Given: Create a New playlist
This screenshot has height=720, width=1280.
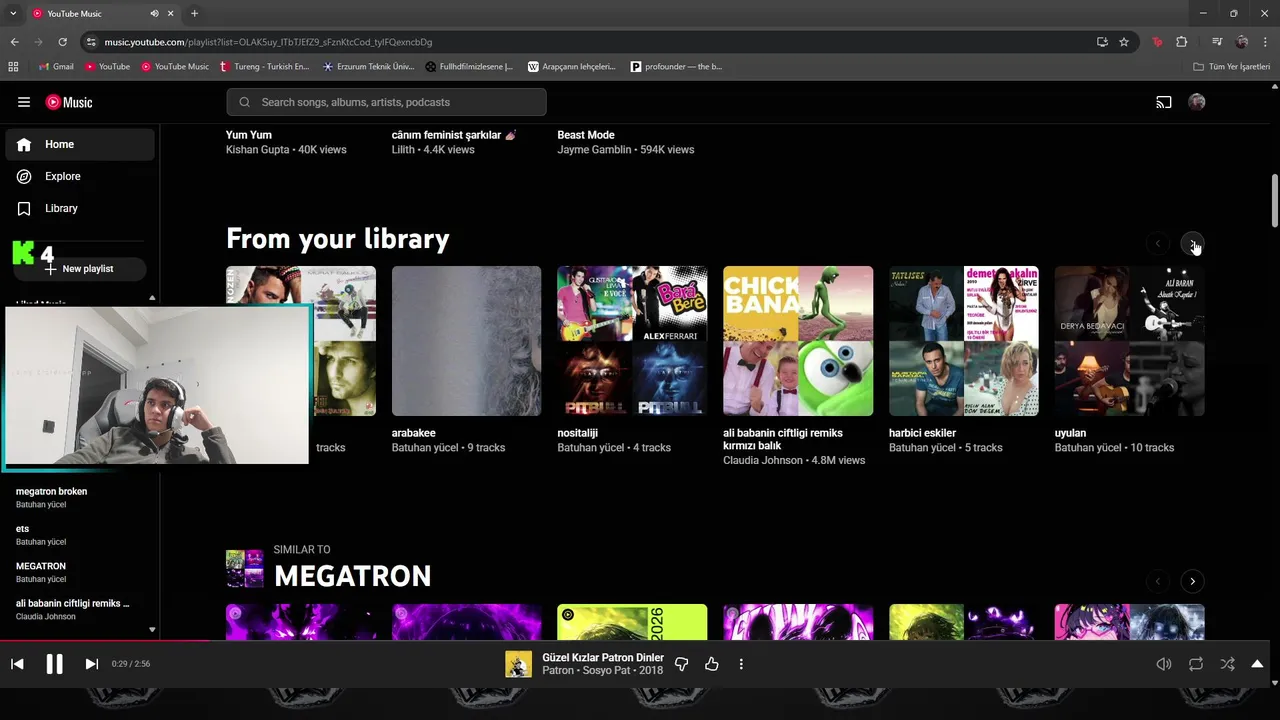Looking at the screenshot, I should point(80,269).
